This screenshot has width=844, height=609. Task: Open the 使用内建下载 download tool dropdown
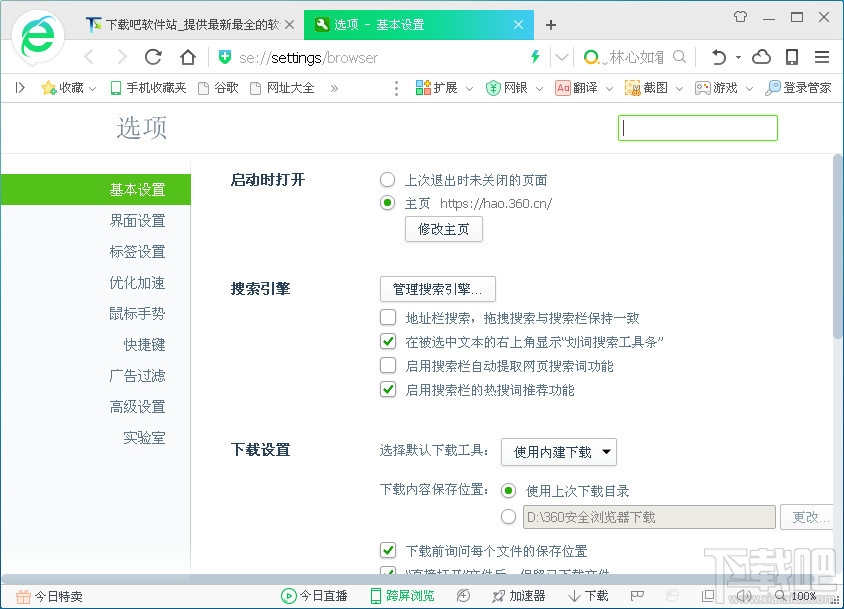[x=558, y=452]
